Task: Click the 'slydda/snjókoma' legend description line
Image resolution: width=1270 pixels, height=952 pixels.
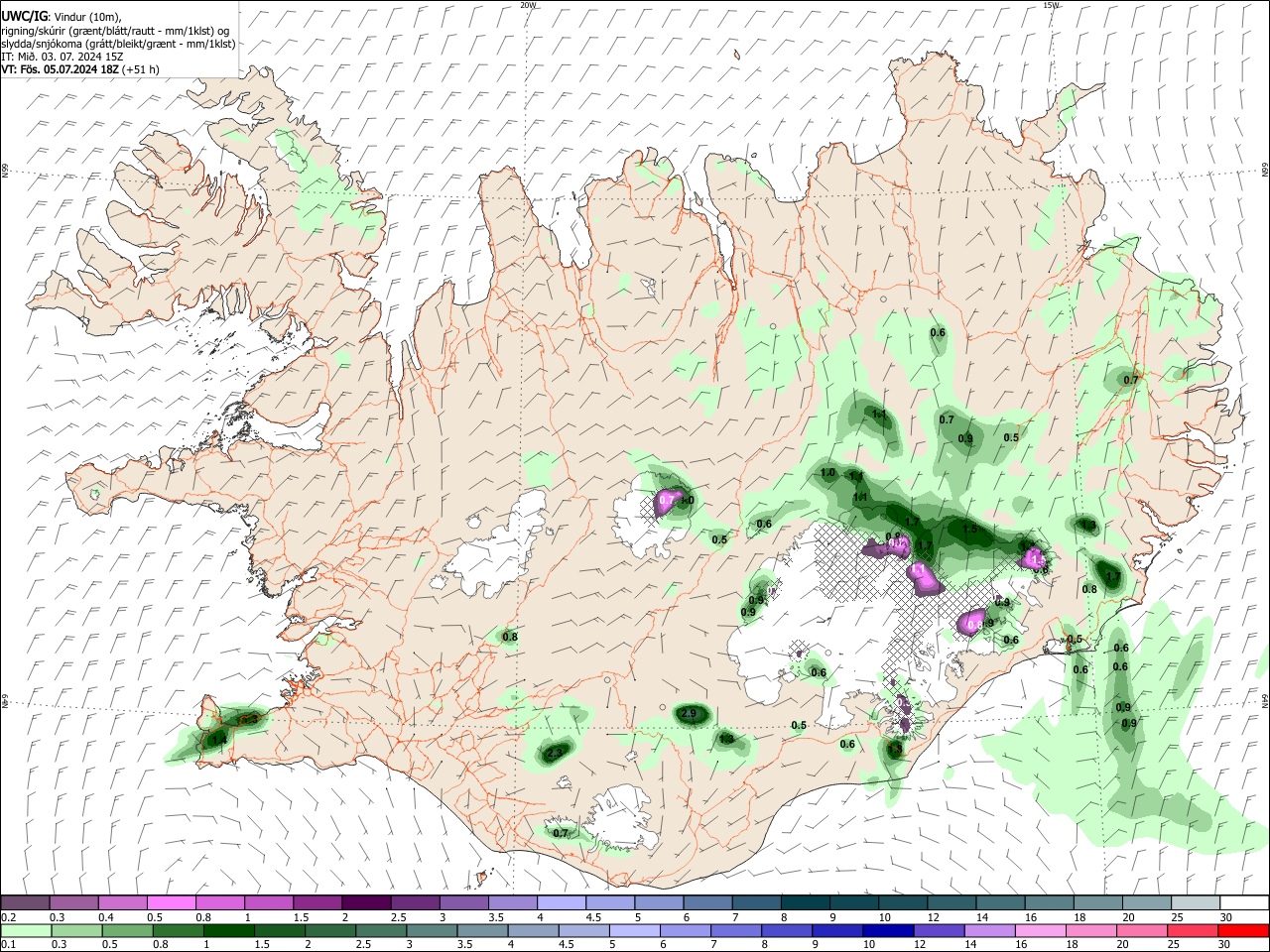Action: (x=118, y=44)
